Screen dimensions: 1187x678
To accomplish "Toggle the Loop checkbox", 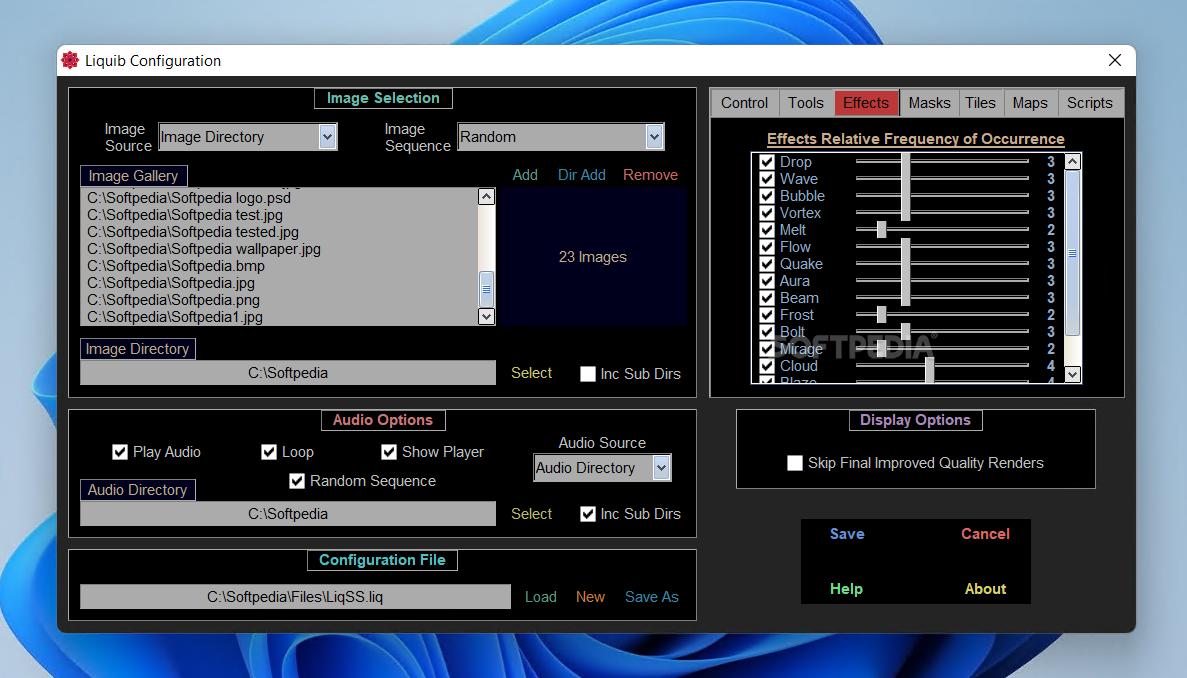I will tap(269, 452).
